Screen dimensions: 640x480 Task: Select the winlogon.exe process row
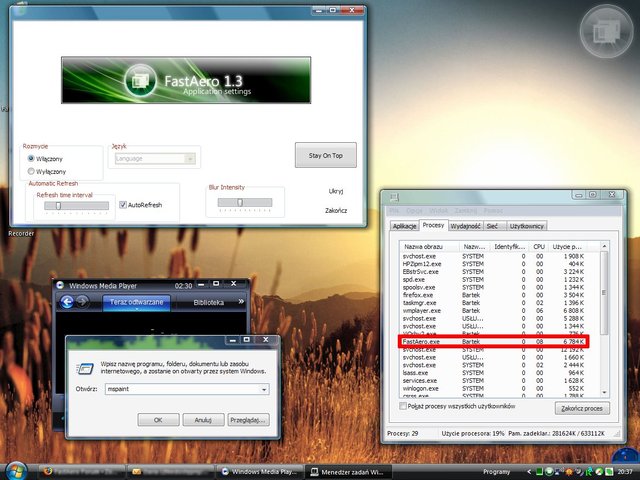[x=494, y=388]
